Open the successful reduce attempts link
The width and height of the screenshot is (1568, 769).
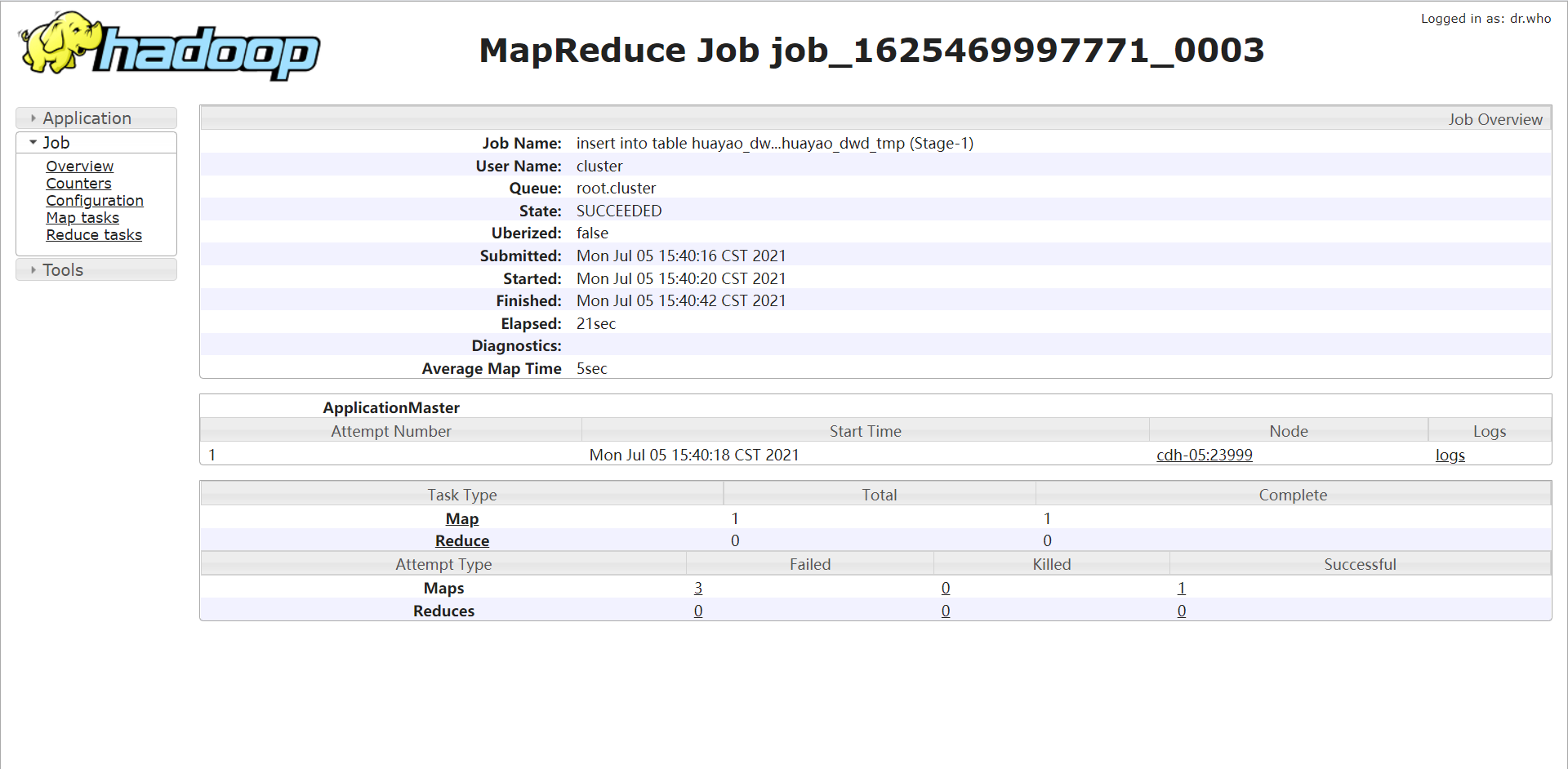(1182, 611)
